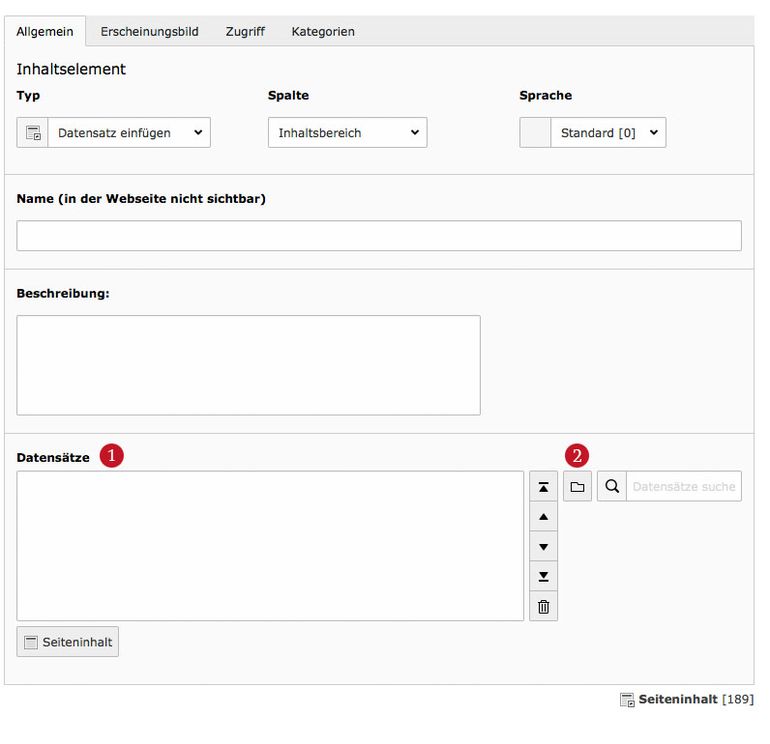Screen dimensions: 770x744
Task: Focus the Name text field
Action: point(379,236)
